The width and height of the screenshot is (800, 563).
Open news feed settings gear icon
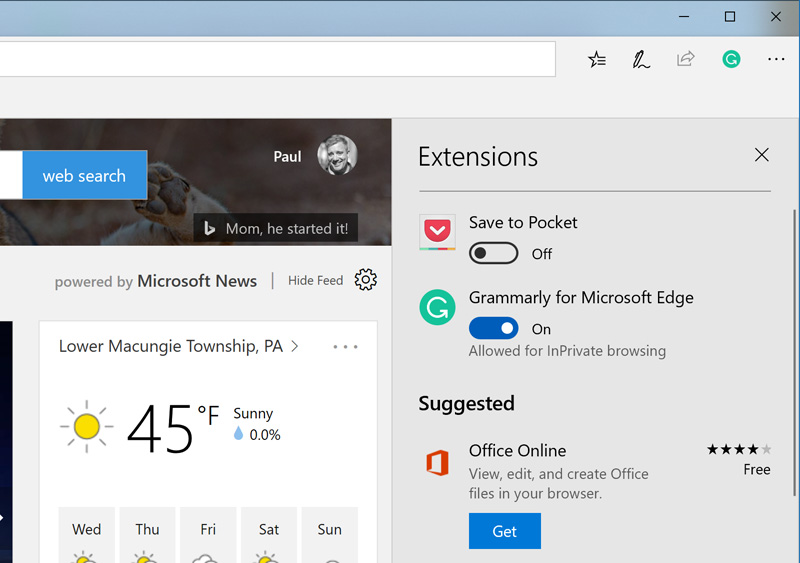(366, 280)
